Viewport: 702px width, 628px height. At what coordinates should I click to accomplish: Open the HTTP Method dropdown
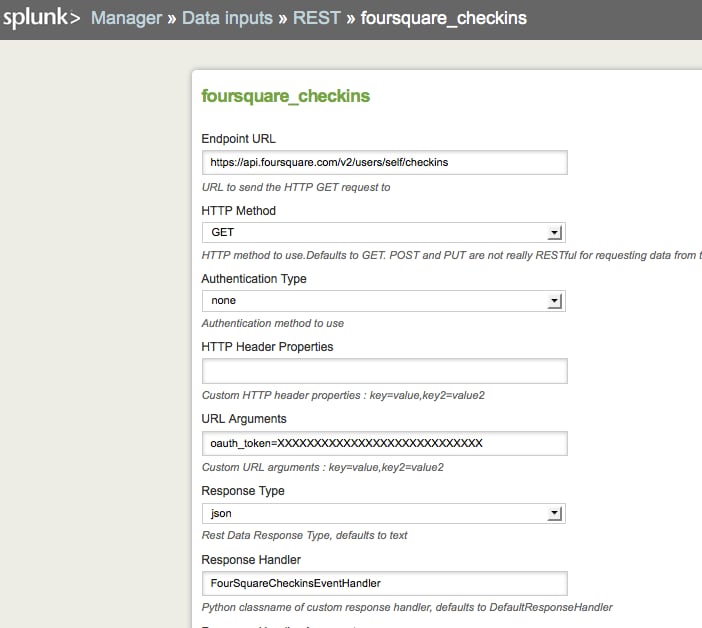coord(384,232)
